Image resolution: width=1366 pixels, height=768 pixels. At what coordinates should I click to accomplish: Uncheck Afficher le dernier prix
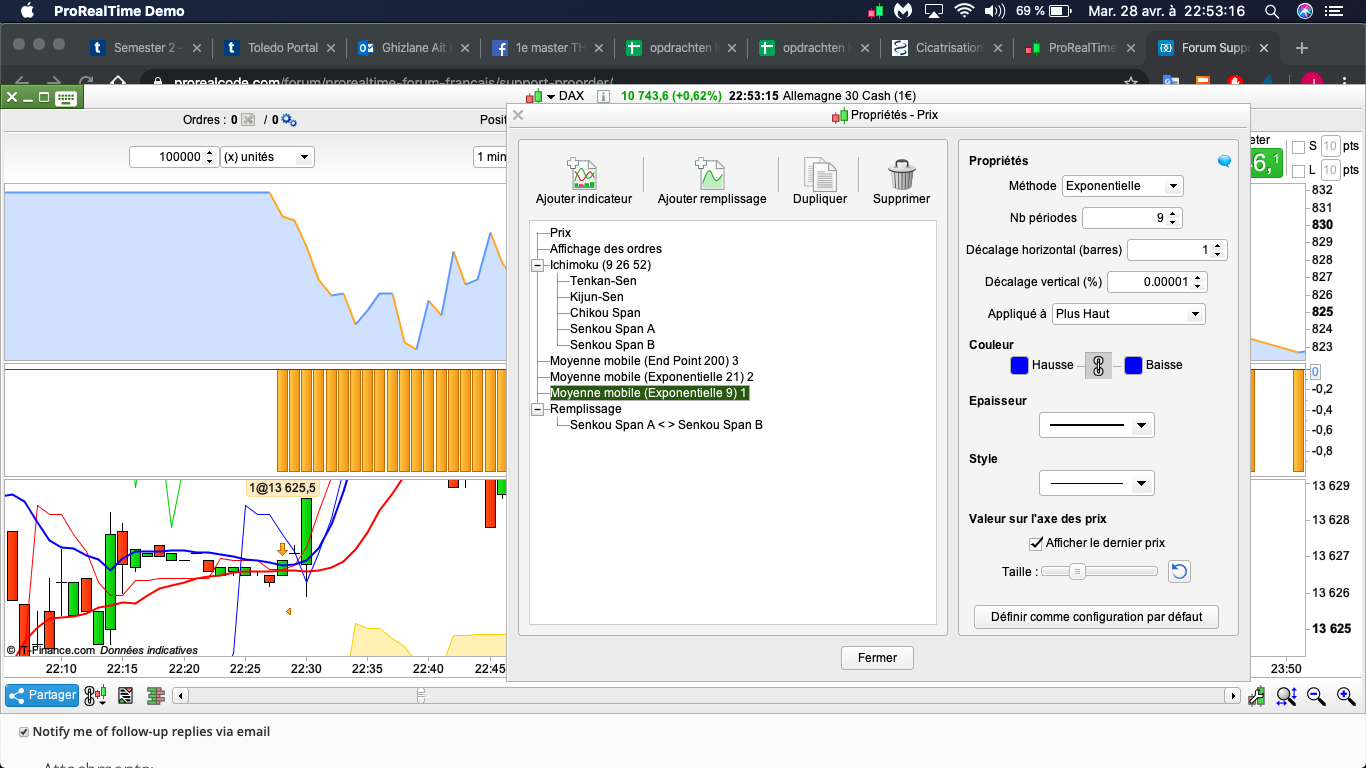click(x=1036, y=543)
